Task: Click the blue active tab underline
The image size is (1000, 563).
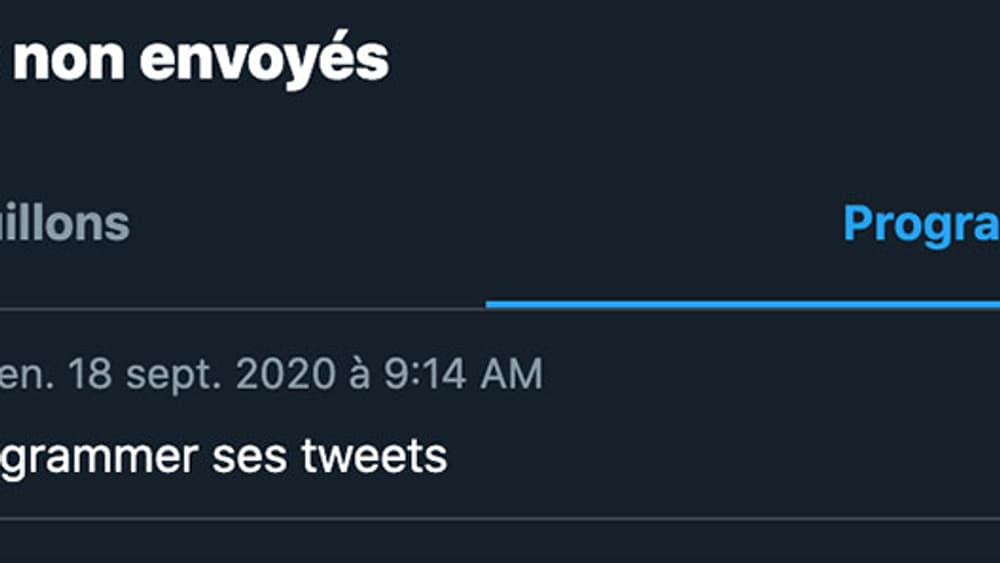Action: [742, 304]
